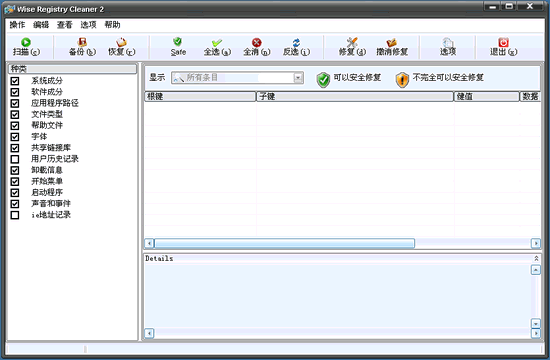
Task: Click the 种类 list header
Action: point(72,69)
